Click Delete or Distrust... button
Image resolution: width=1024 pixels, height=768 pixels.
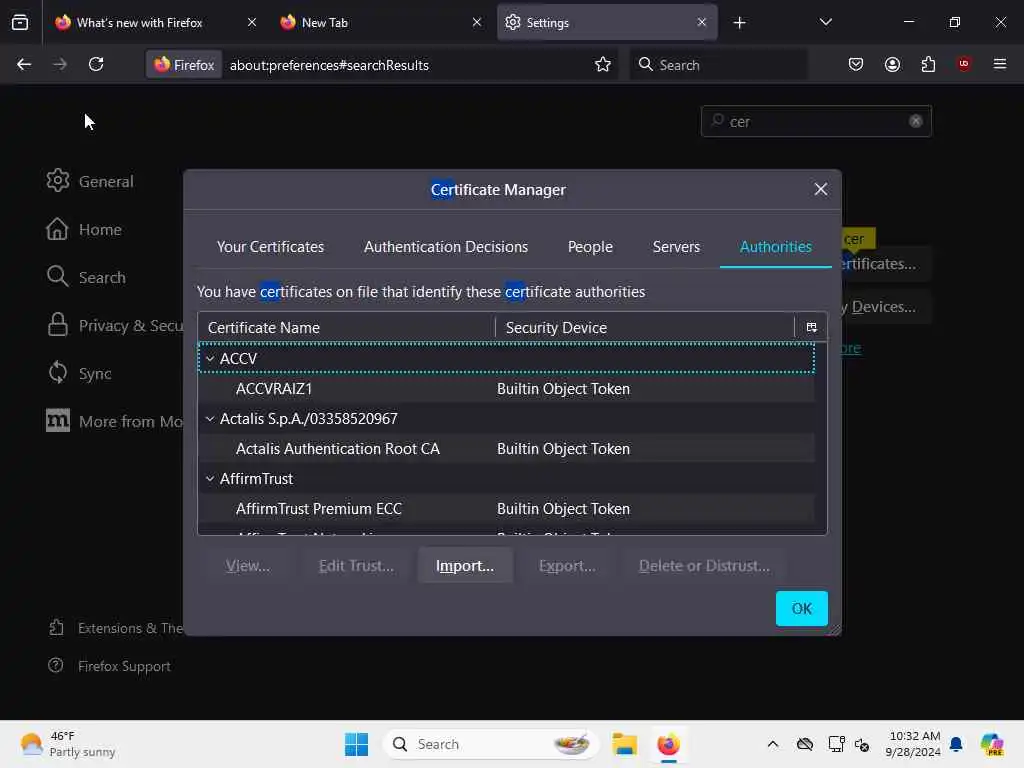tap(704, 566)
